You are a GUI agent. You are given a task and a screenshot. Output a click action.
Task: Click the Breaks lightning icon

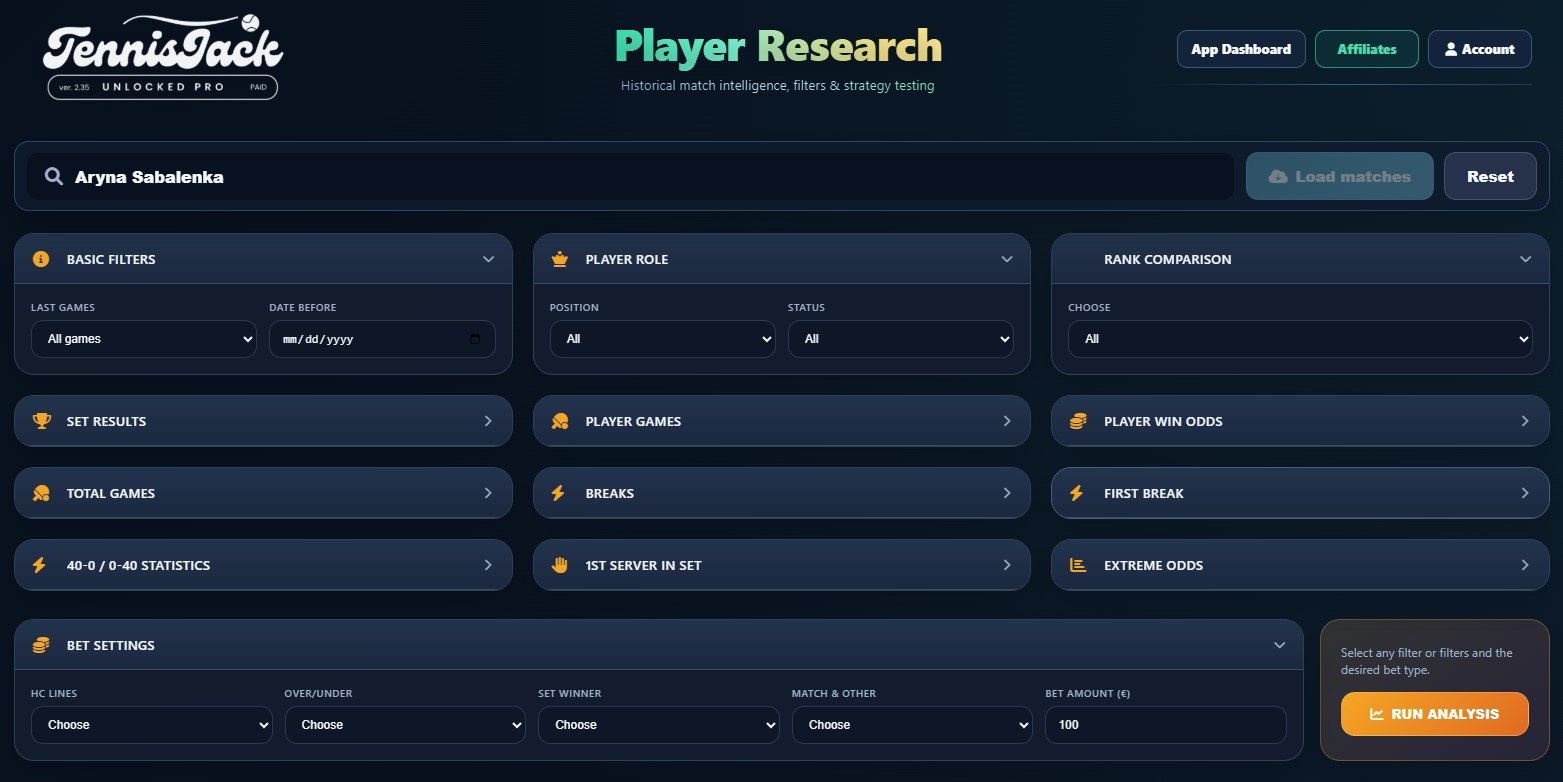pos(559,493)
